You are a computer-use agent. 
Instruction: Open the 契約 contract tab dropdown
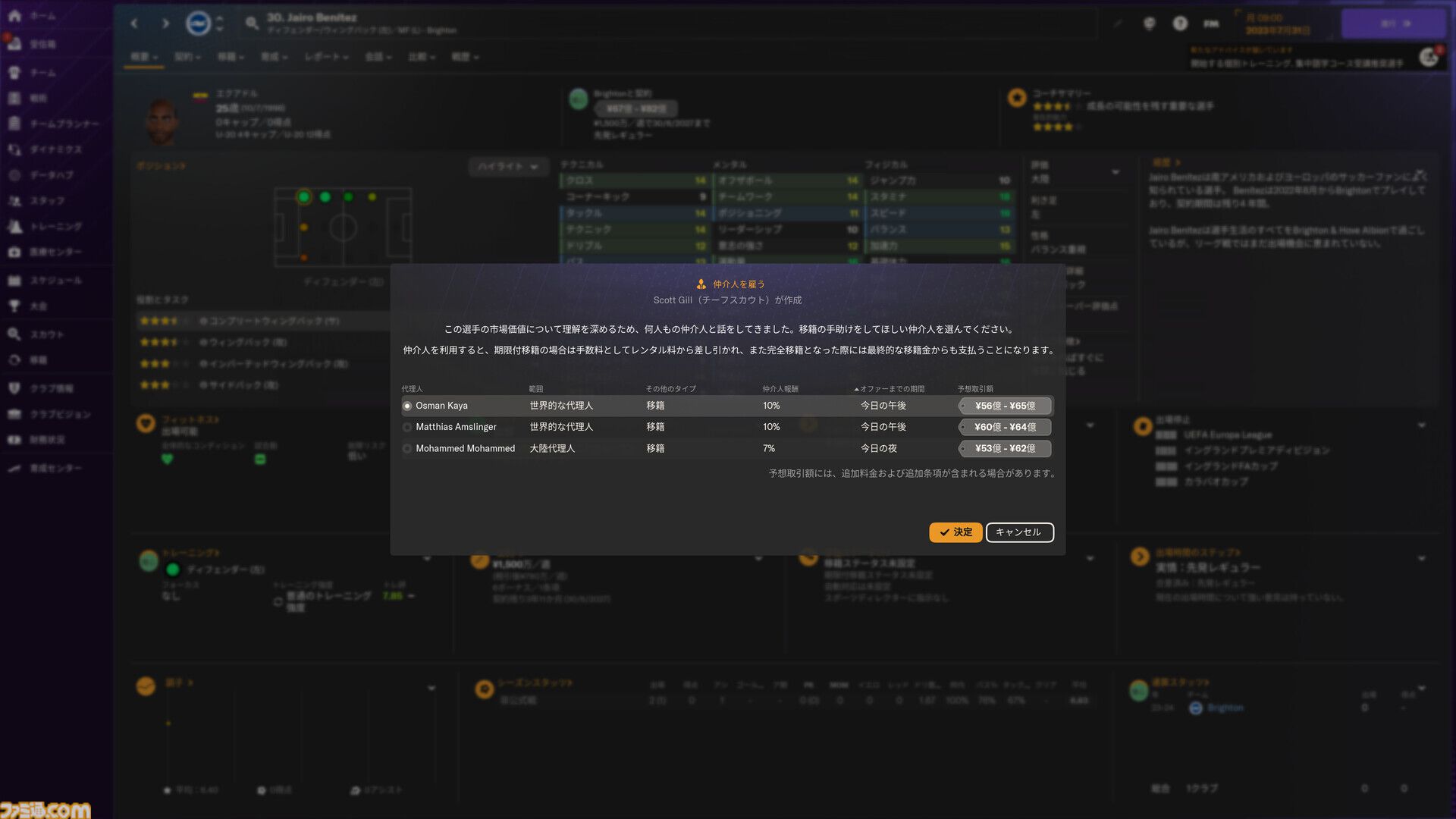[x=187, y=57]
